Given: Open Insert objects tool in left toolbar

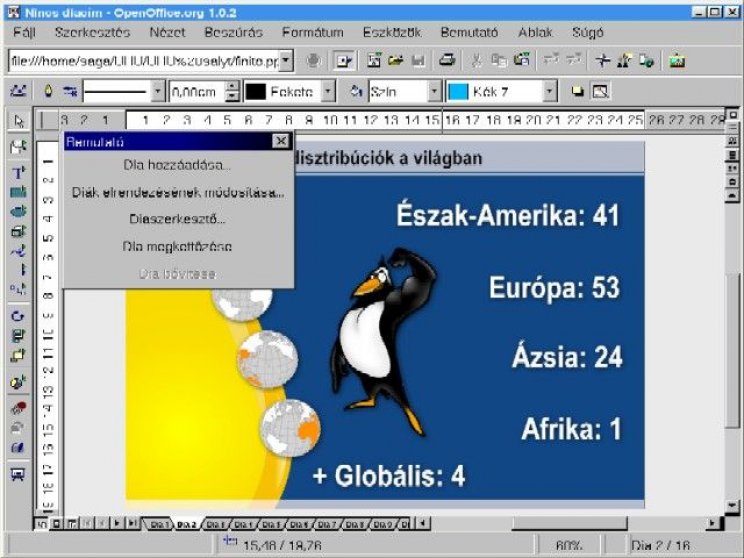Looking at the screenshot, I should [18, 382].
